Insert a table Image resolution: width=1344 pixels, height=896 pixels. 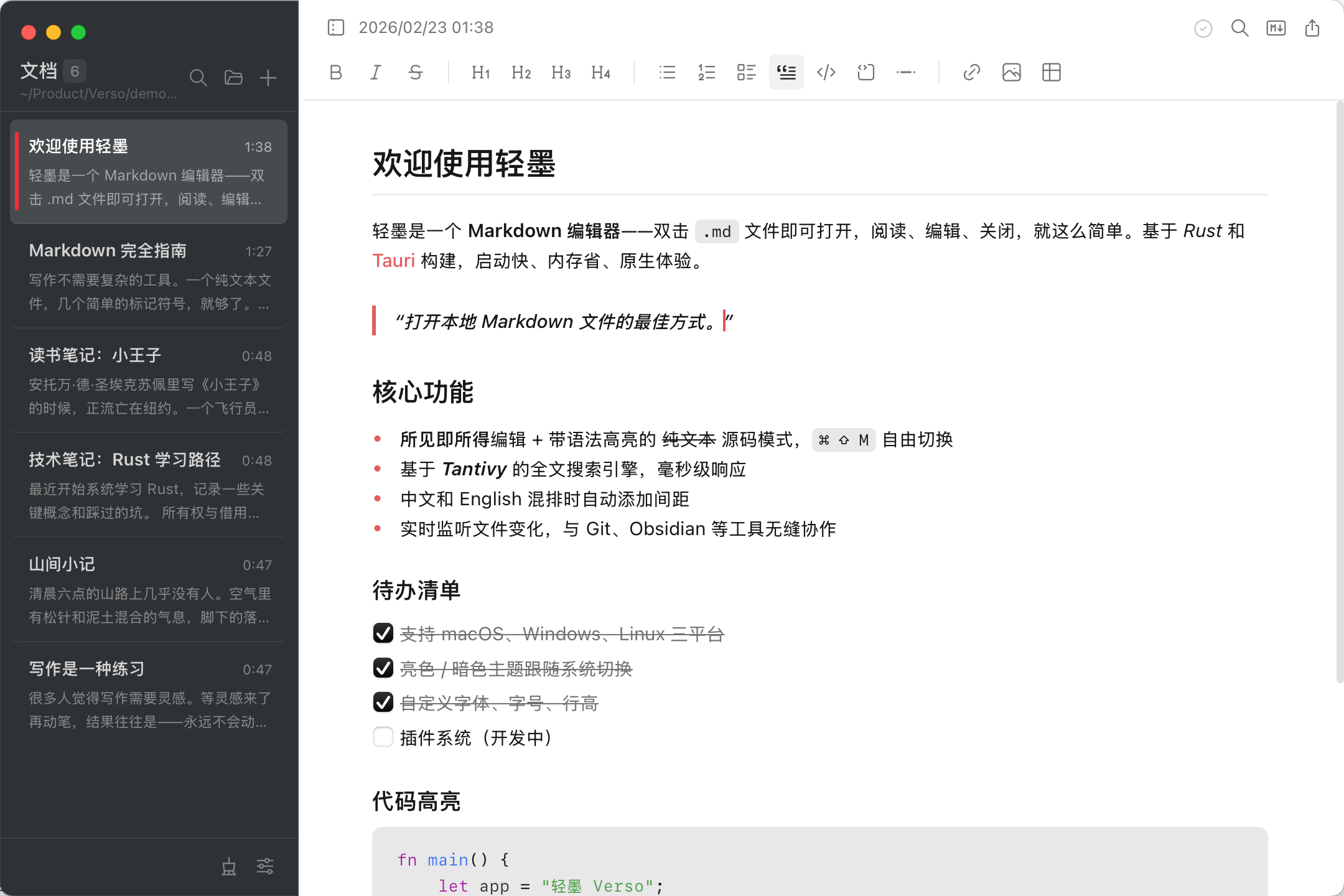[1052, 72]
